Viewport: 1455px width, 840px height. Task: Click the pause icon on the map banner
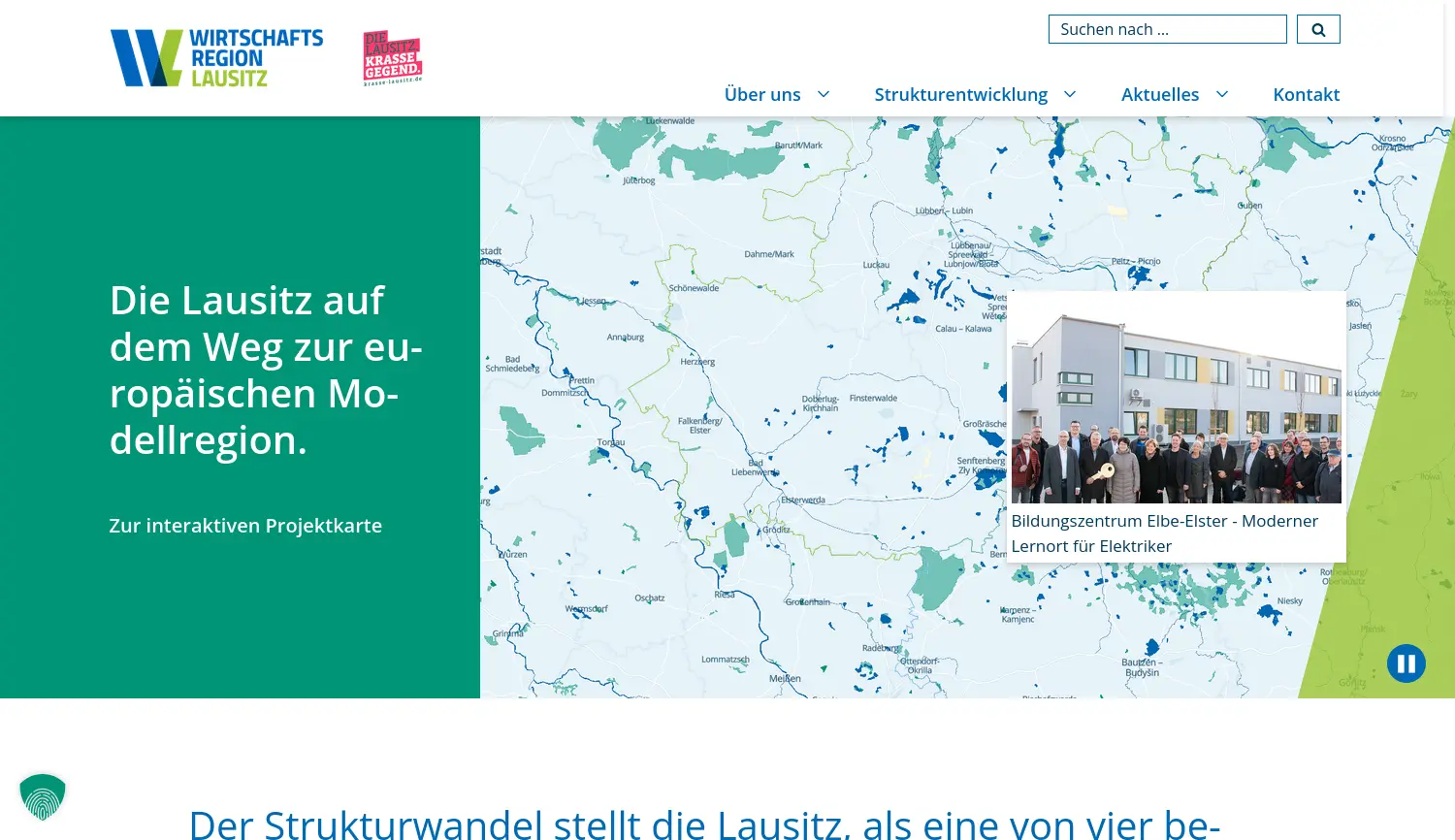[x=1406, y=662]
